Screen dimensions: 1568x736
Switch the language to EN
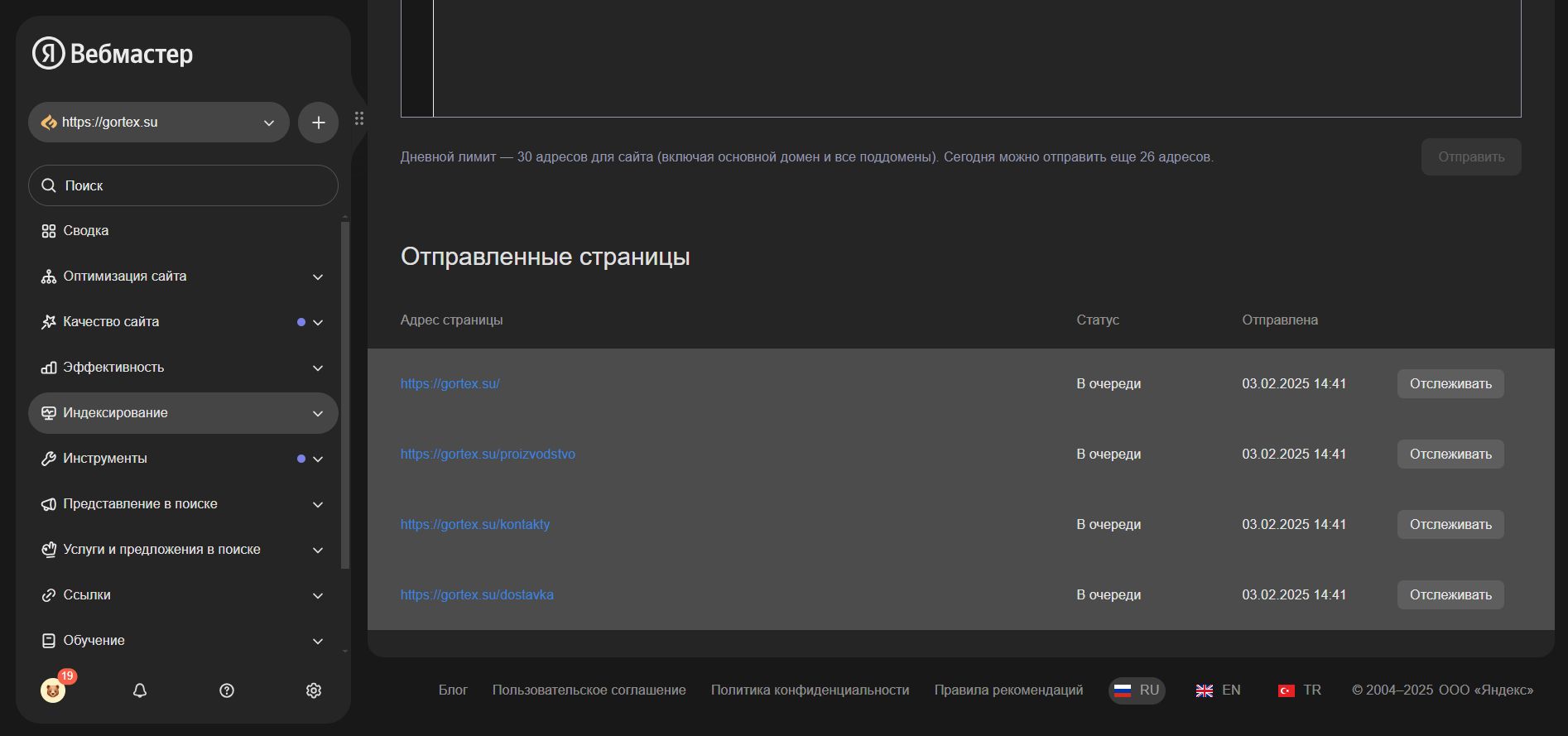tap(1218, 690)
